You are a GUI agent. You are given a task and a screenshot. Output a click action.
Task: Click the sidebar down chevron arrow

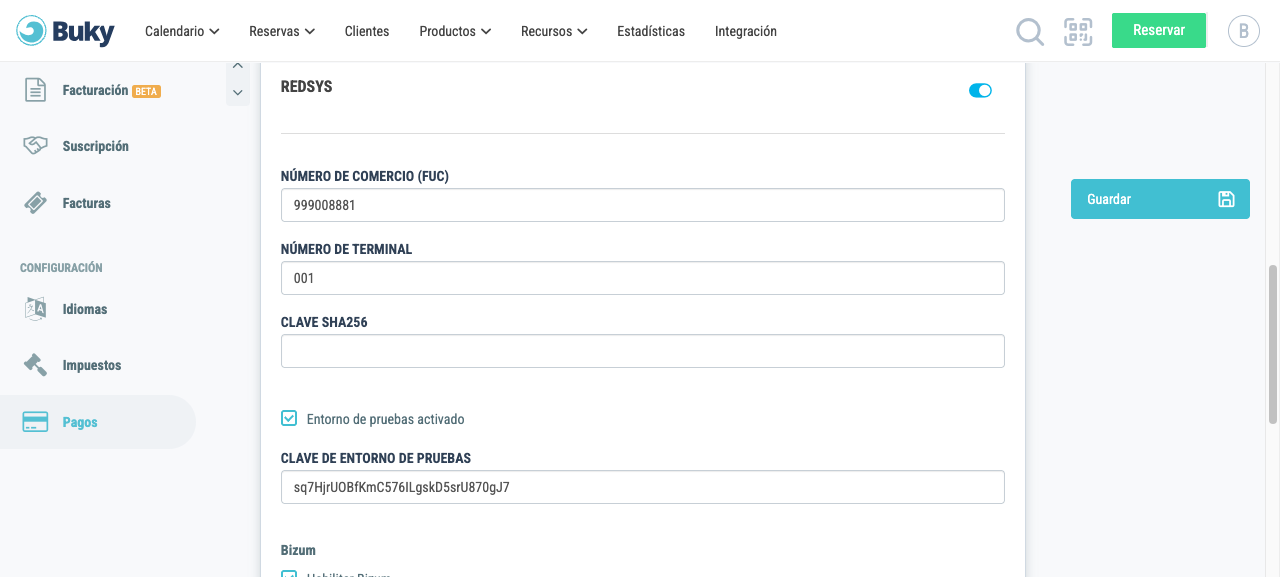tap(238, 92)
